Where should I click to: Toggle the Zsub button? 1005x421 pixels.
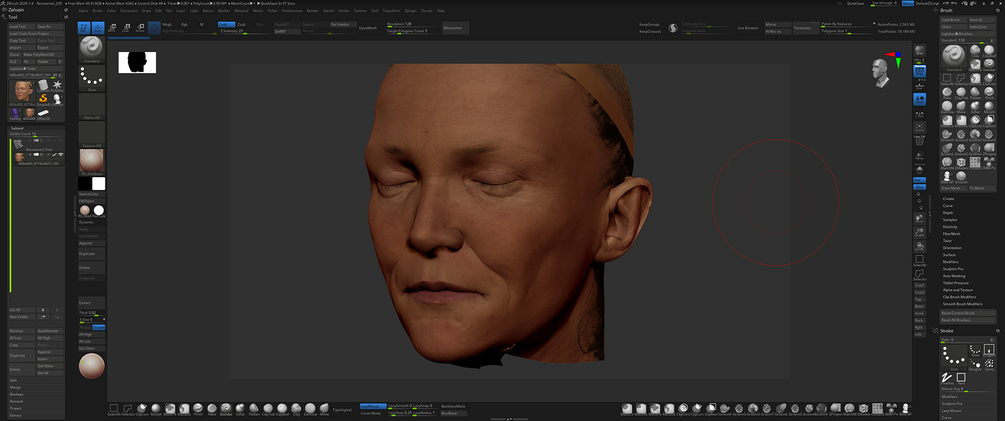tap(241, 24)
